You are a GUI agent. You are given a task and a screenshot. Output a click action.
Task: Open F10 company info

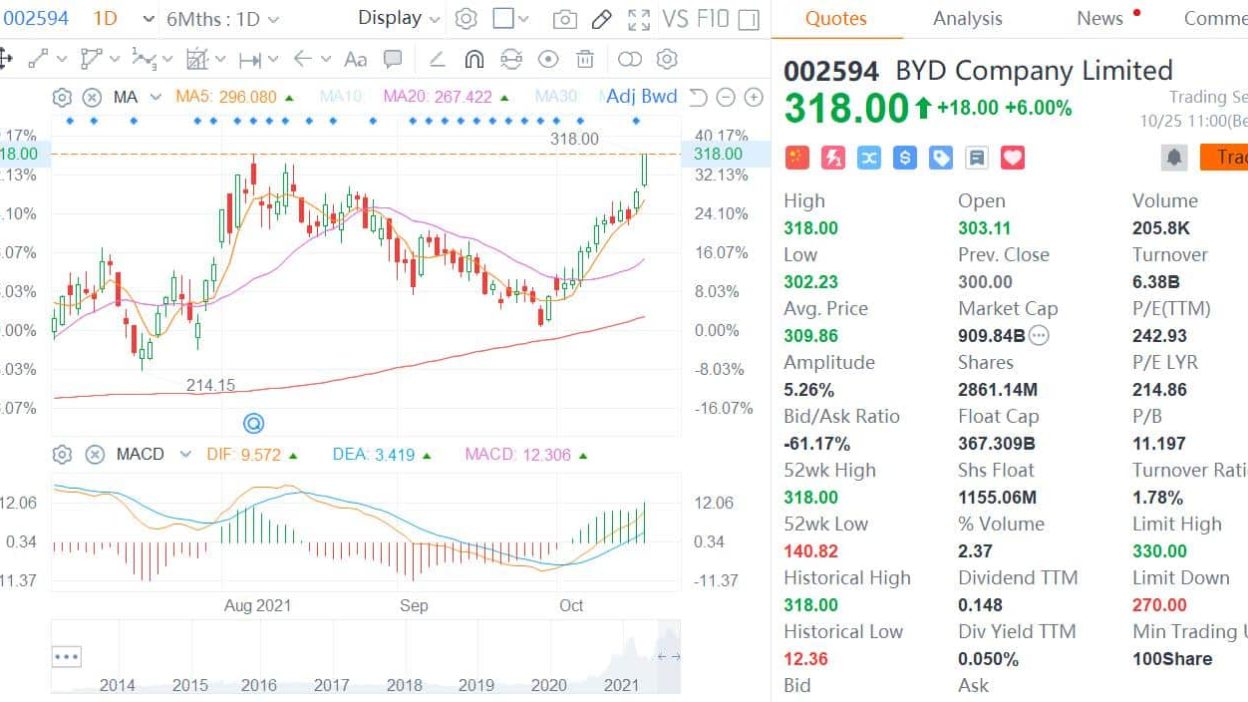coord(714,19)
